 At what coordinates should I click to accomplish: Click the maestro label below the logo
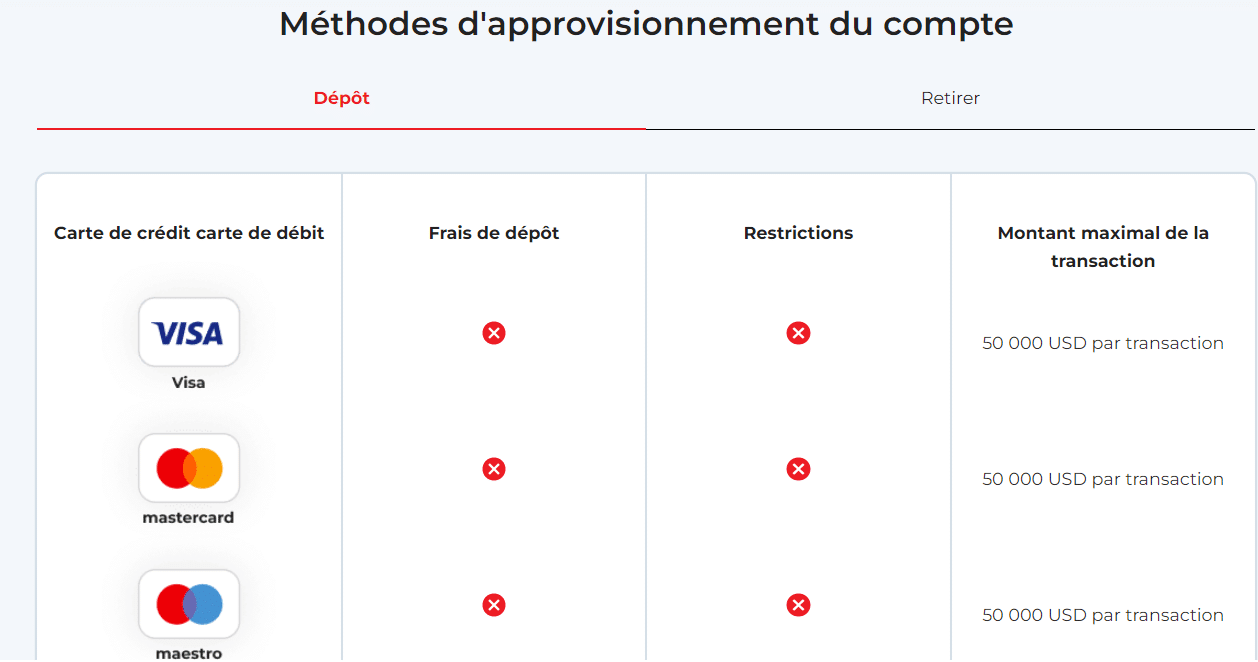pos(188,653)
